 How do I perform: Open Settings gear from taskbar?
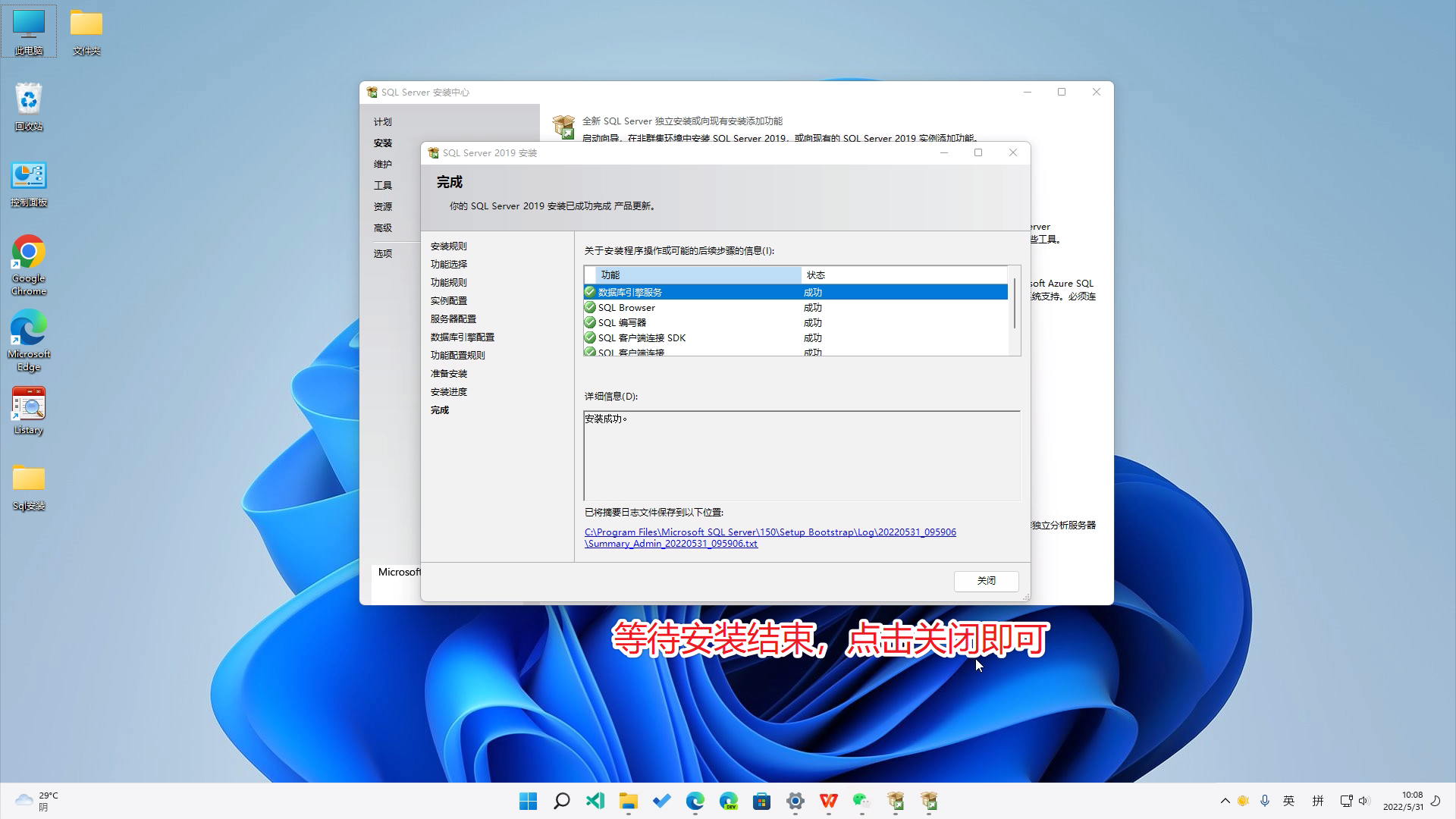pos(795,801)
